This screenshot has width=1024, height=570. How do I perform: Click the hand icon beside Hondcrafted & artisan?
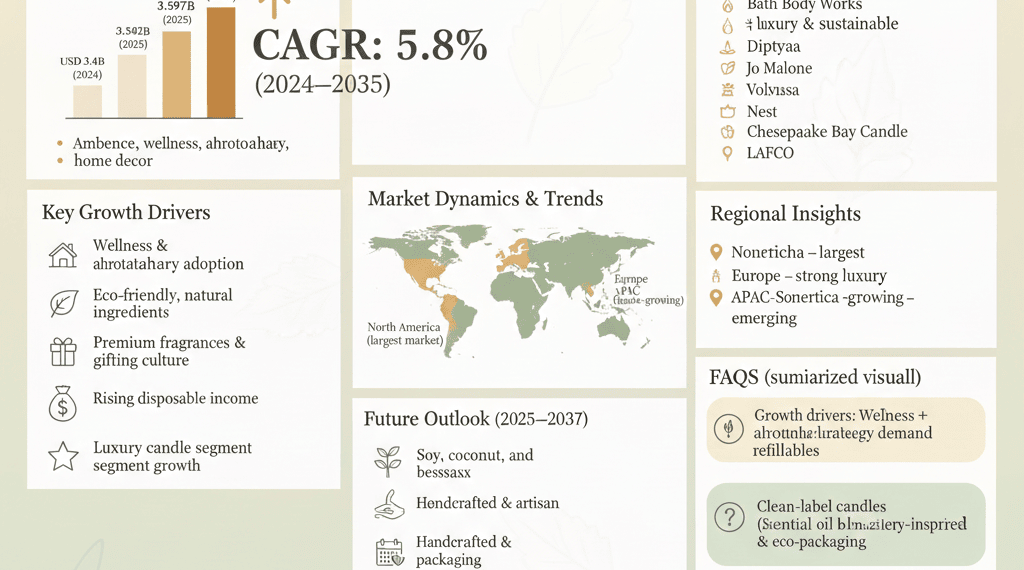pos(389,505)
